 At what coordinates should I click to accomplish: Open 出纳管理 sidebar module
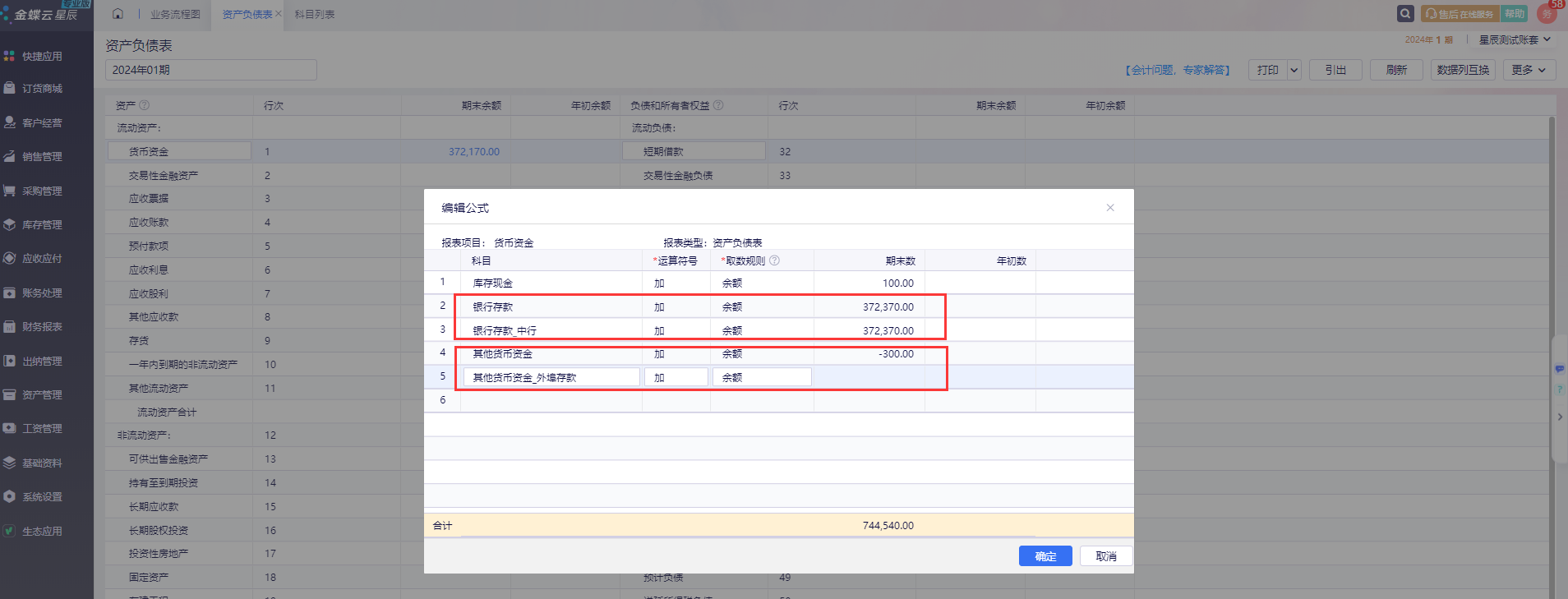42,361
